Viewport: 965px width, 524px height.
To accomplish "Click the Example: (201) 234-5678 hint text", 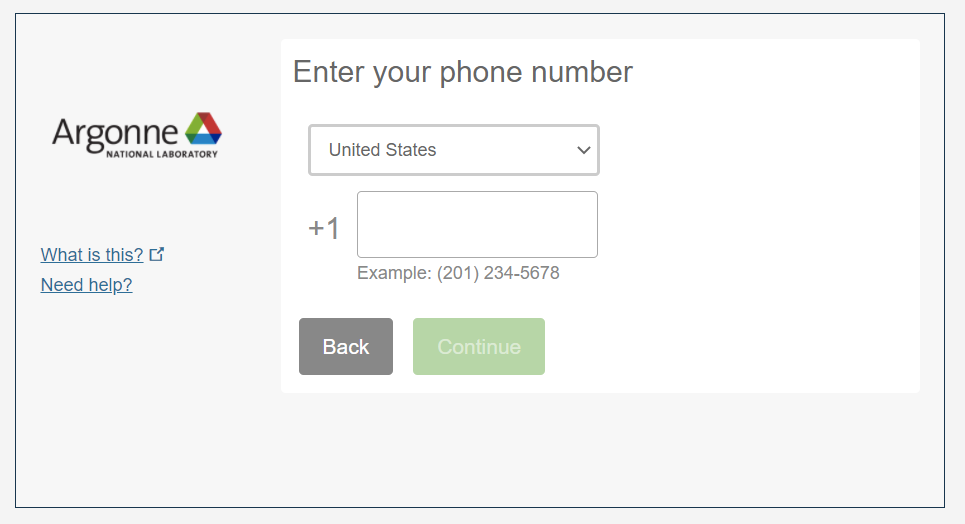I will pyautogui.click(x=458, y=273).
